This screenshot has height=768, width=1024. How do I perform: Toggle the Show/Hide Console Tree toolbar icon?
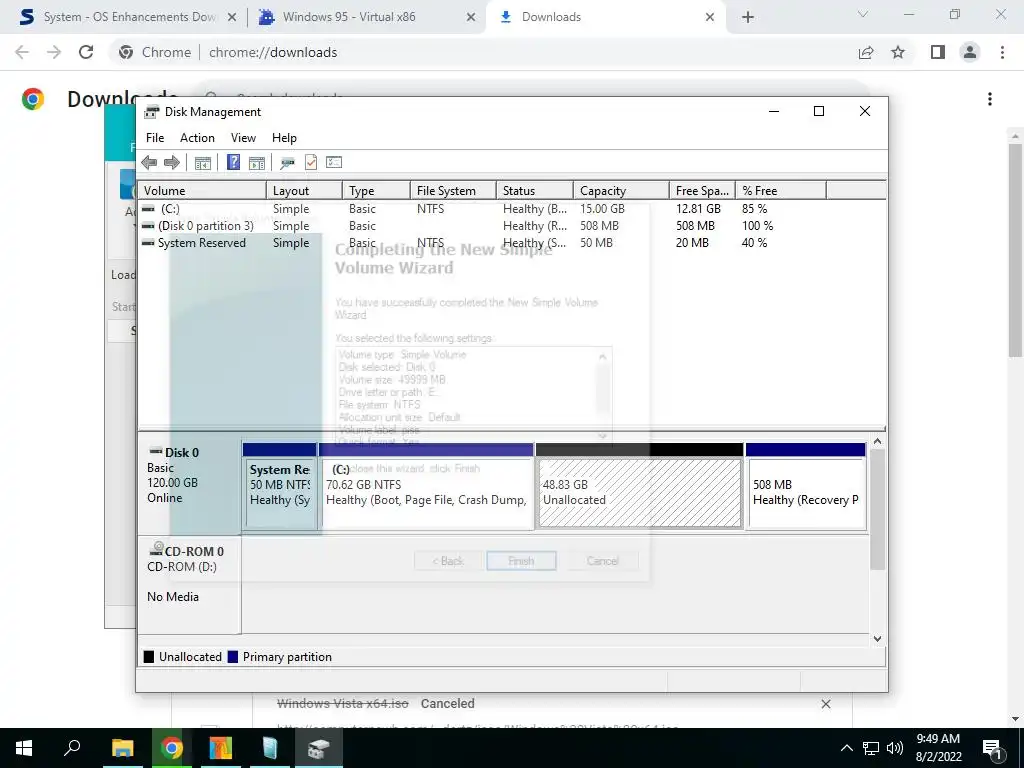[x=202, y=163]
